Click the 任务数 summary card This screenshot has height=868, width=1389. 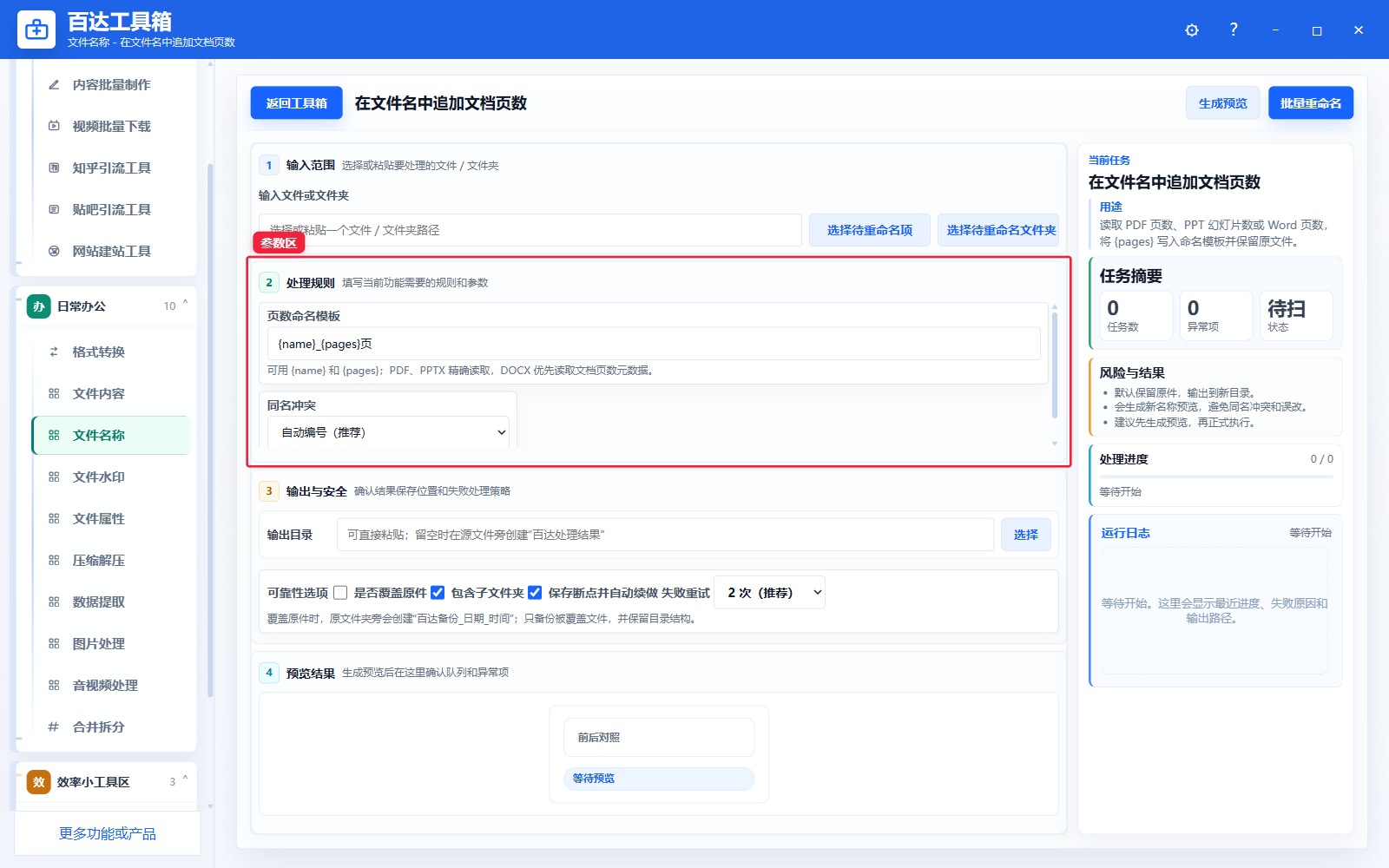click(x=1136, y=316)
